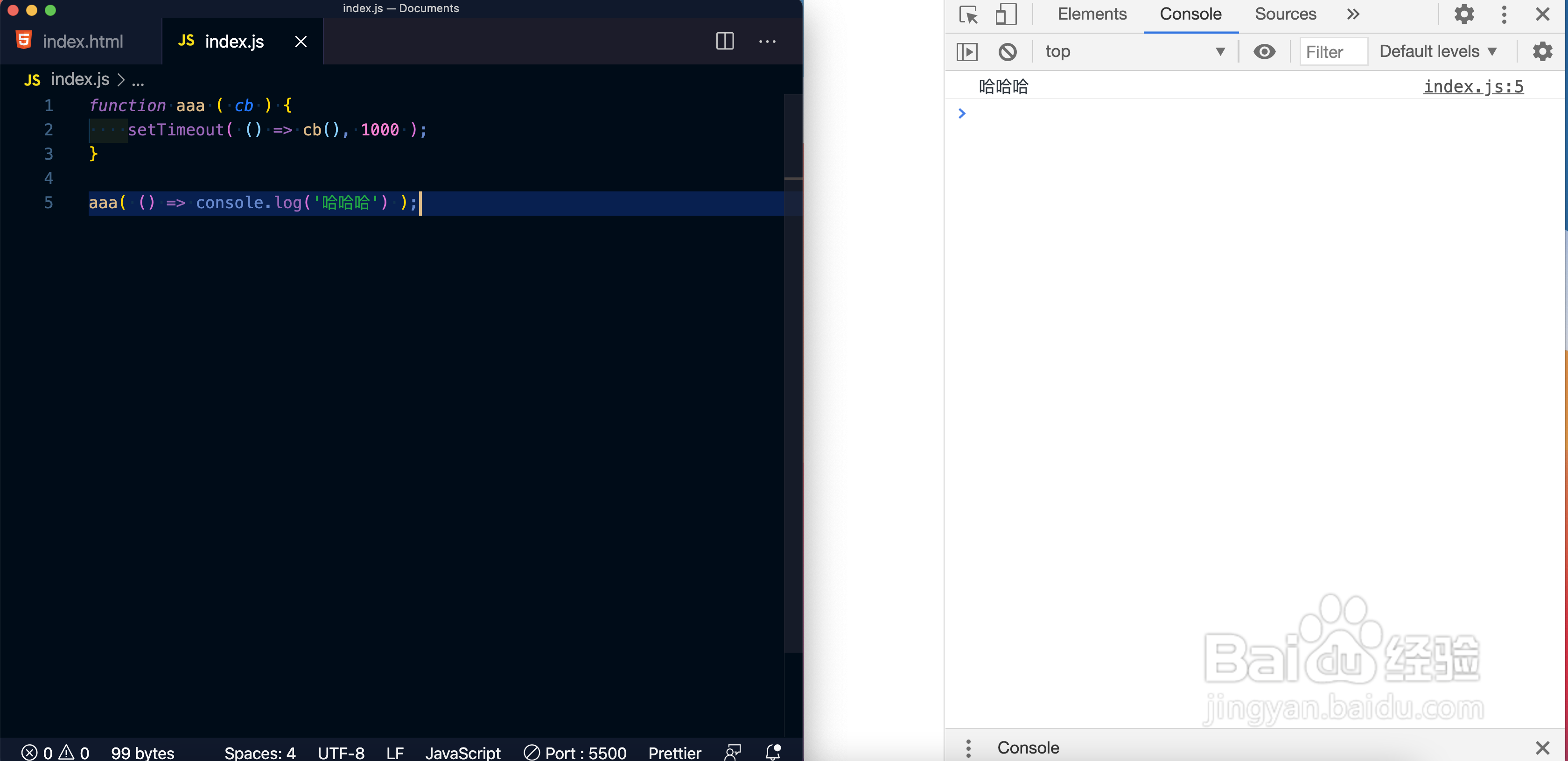Toggle the live expression eye icon
The image size is (1568, 761).
[x=1264, y=52]
